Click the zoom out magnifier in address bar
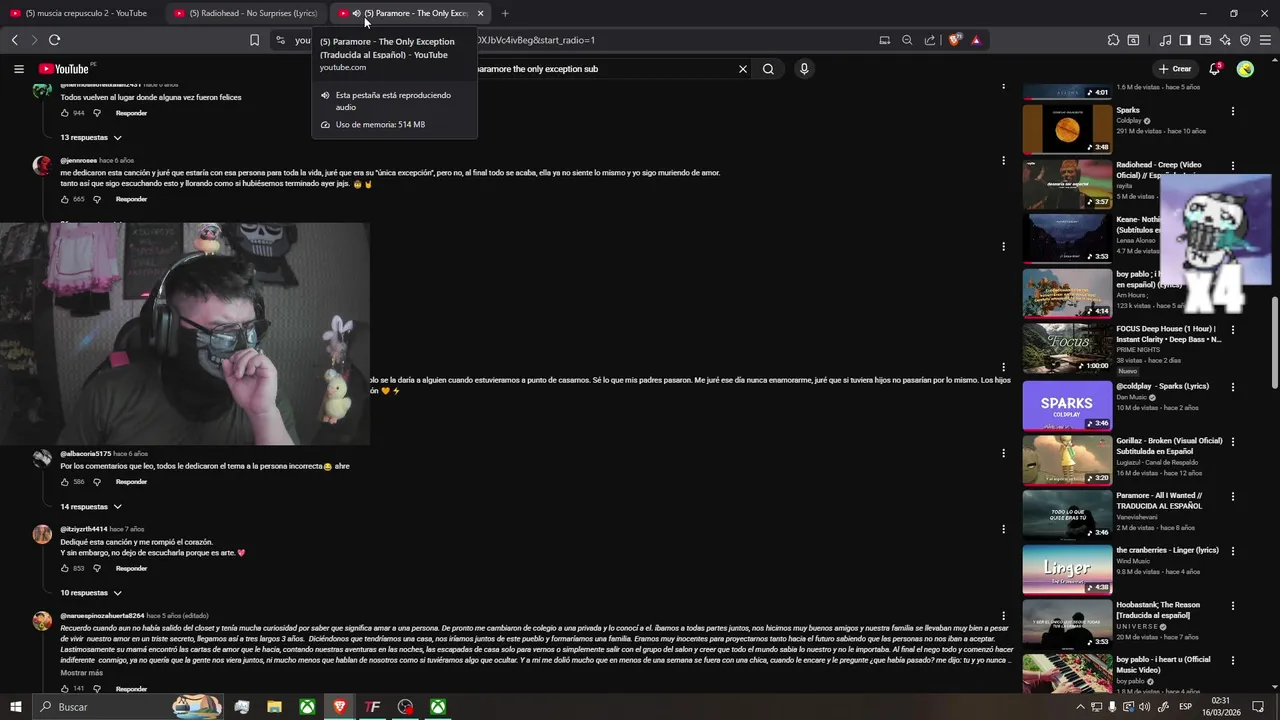The height and width of the screenshot is (720, 1280). pos(907,40)
